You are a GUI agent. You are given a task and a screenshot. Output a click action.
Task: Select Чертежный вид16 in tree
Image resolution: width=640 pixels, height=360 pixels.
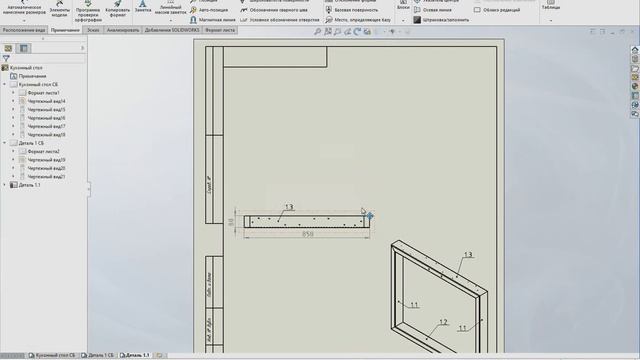click(42, 118)
